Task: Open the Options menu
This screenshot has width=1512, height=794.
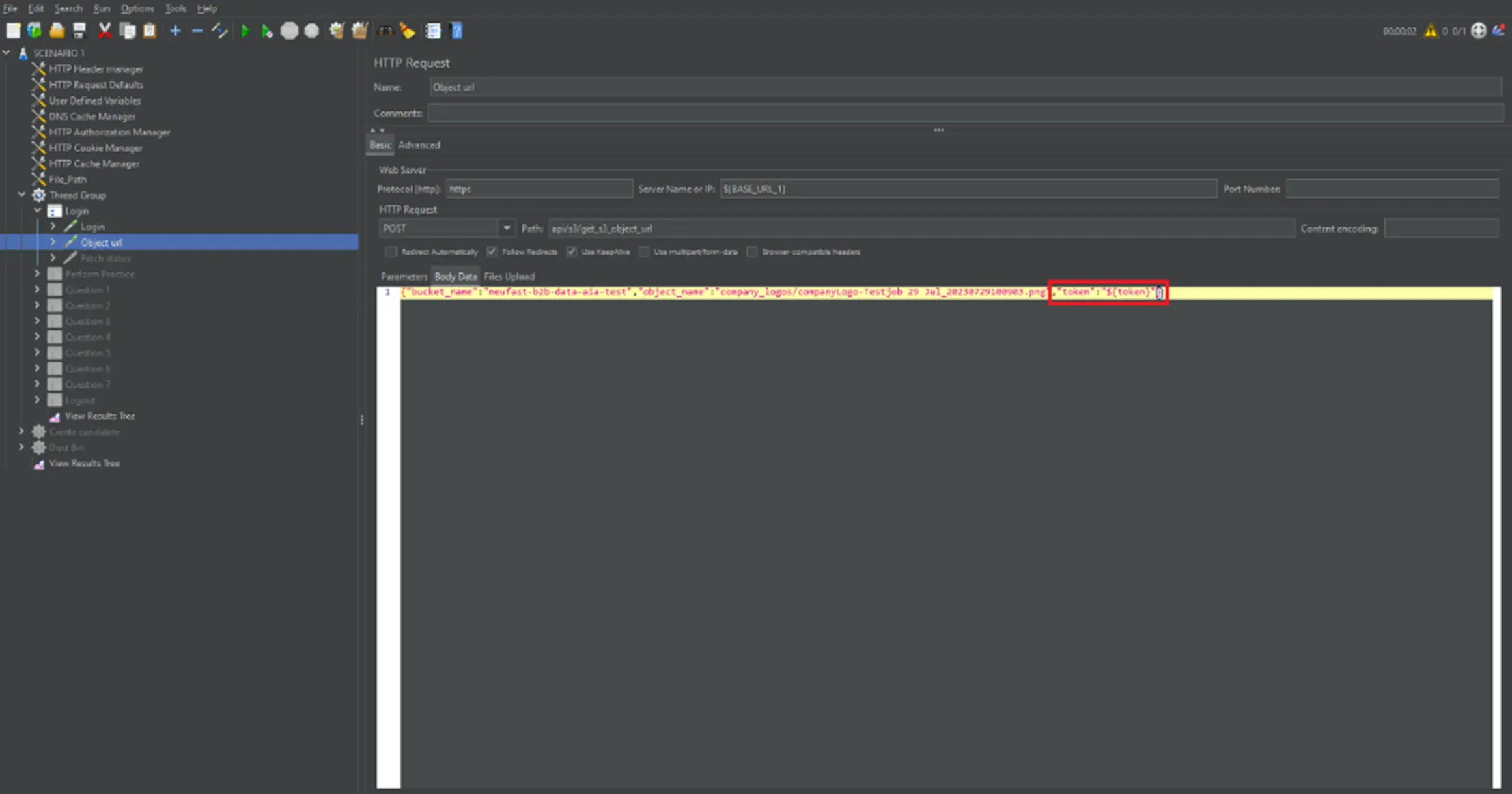Action: (137, 8)
